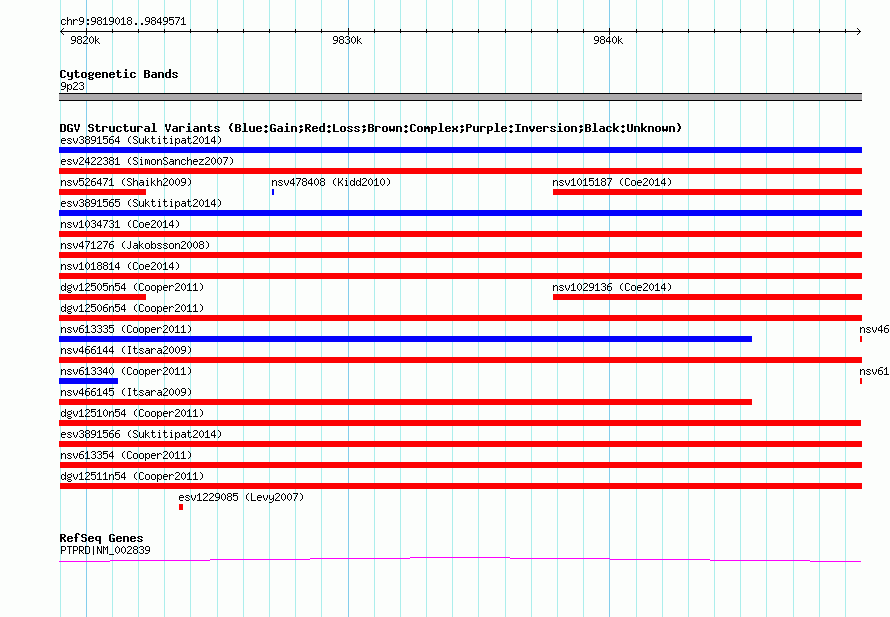Click esv3891566 (Suktitipat2014) label

(x=141, y=434)
